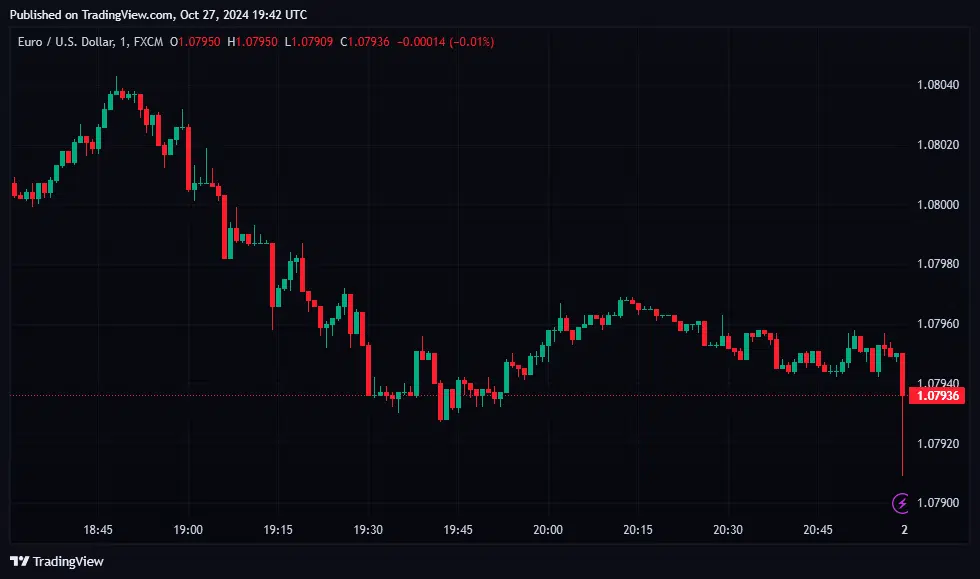Click the 19:30 time axis label
The image size is (980, 579).
(368, 530)
